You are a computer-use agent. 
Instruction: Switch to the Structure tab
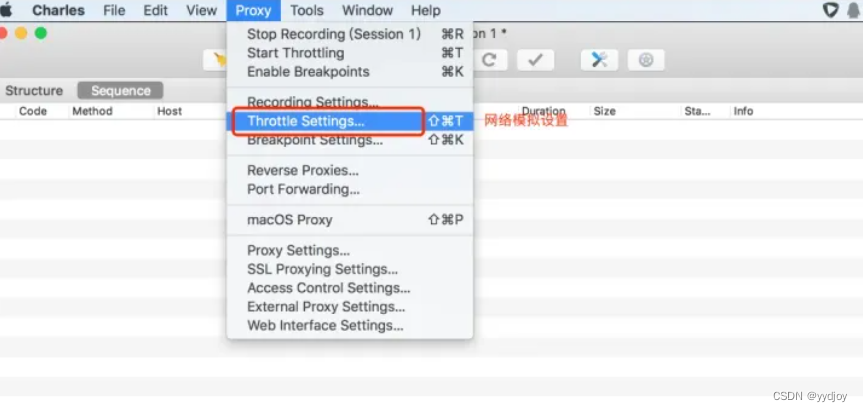[x=34, y=91]
